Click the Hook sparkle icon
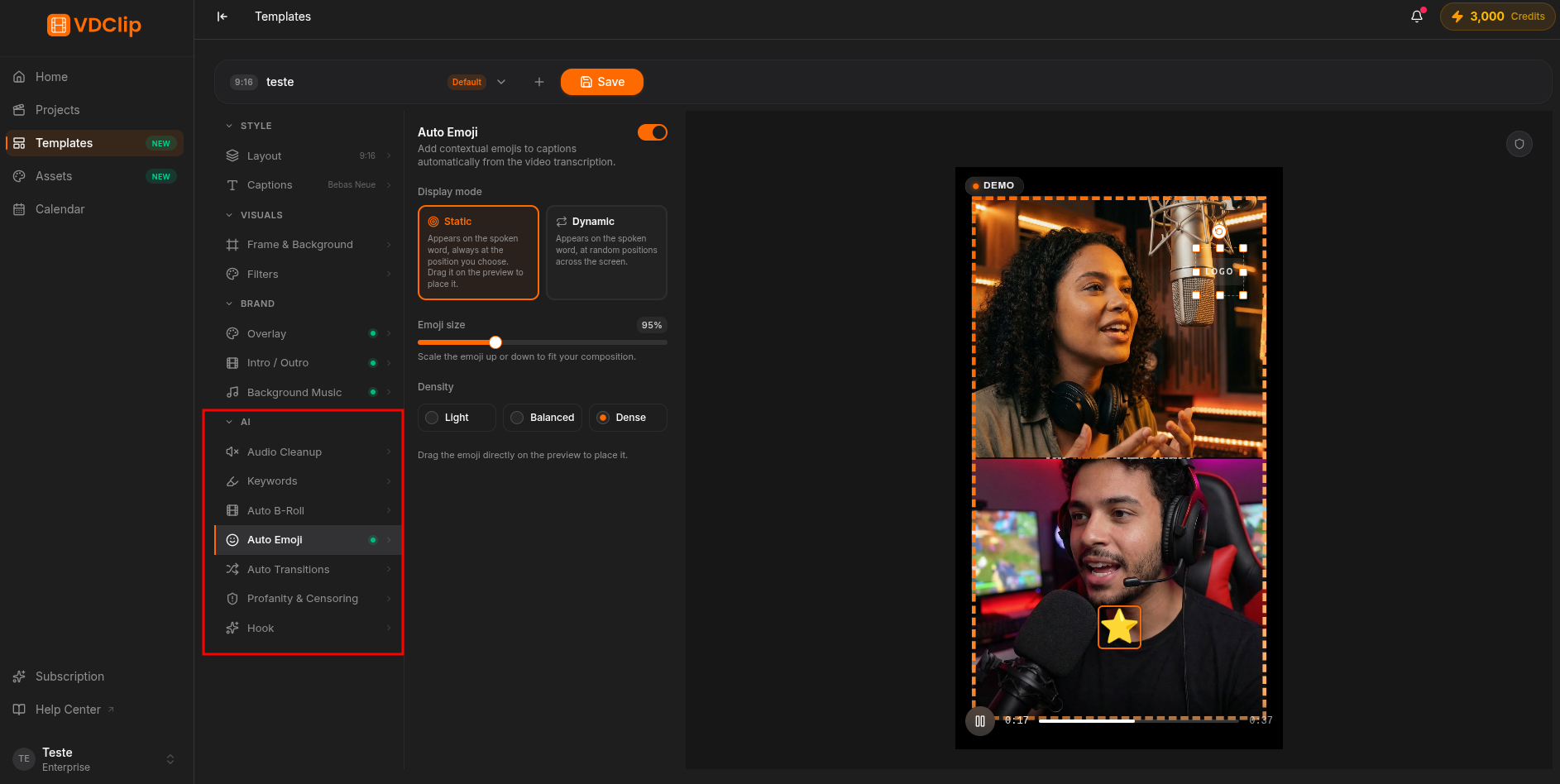Image resolution: width=1560 pixels, height=784 pixels. (x=232, y=629)
